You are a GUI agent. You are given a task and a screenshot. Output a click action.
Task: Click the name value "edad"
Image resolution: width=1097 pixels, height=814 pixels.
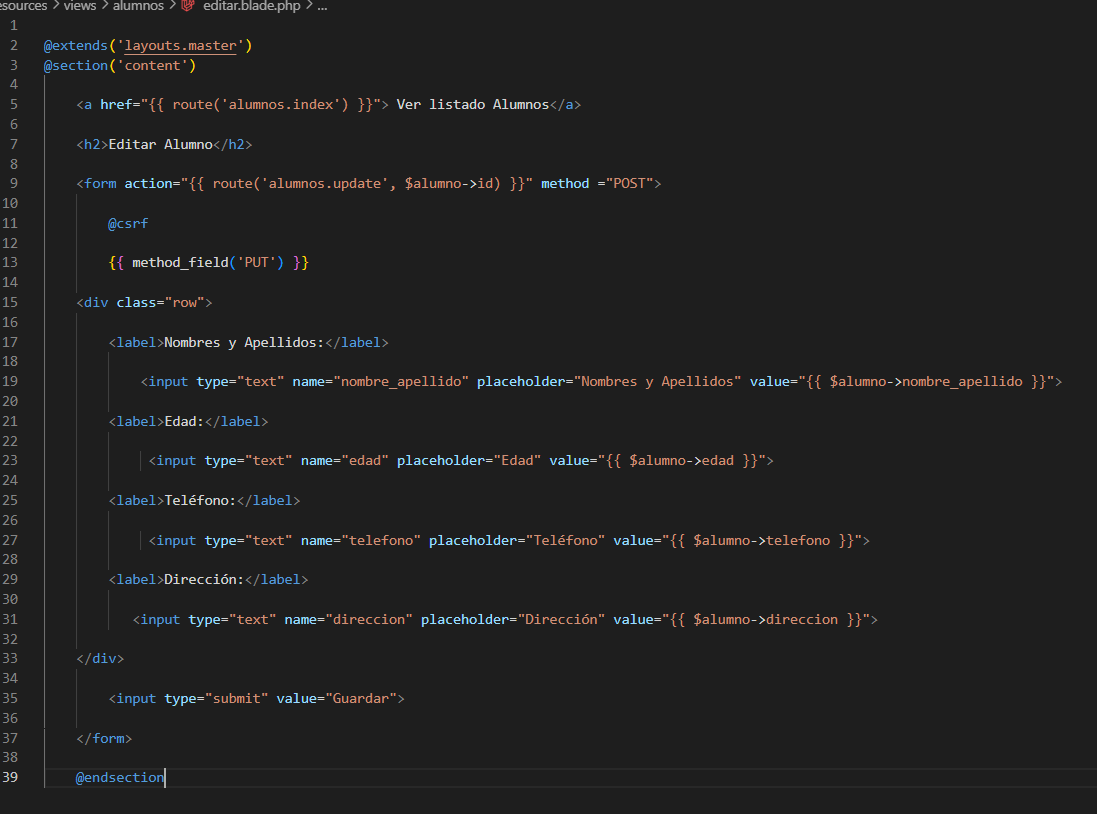pyautogui.click(x=365, y=461)
